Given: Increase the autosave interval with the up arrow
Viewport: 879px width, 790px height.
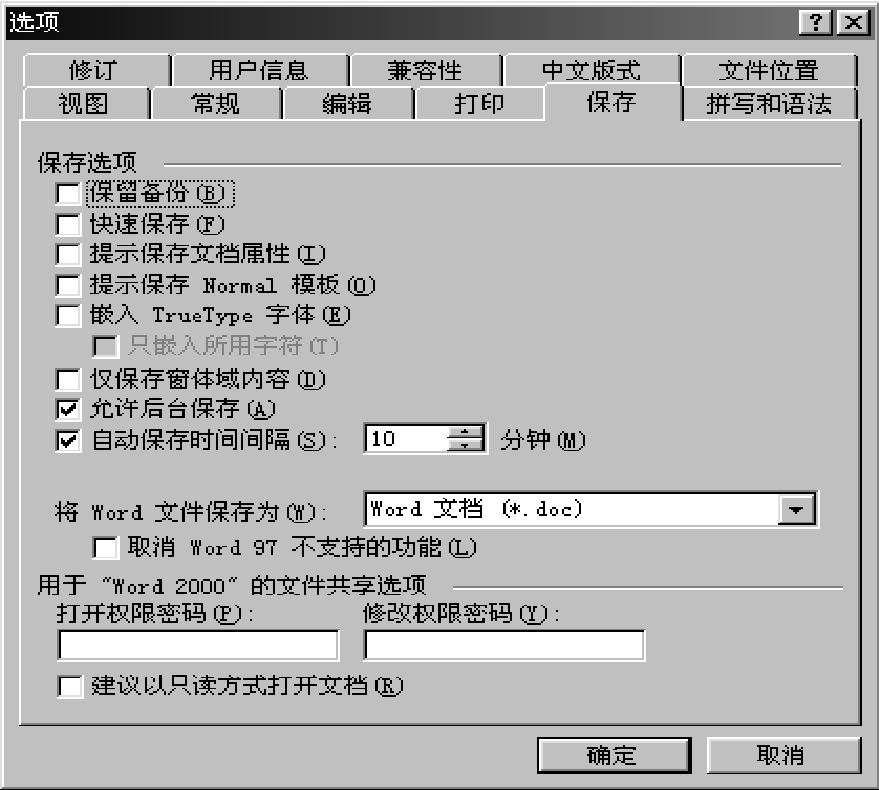Looking at the screenshot, I should [x=465, y=432].
